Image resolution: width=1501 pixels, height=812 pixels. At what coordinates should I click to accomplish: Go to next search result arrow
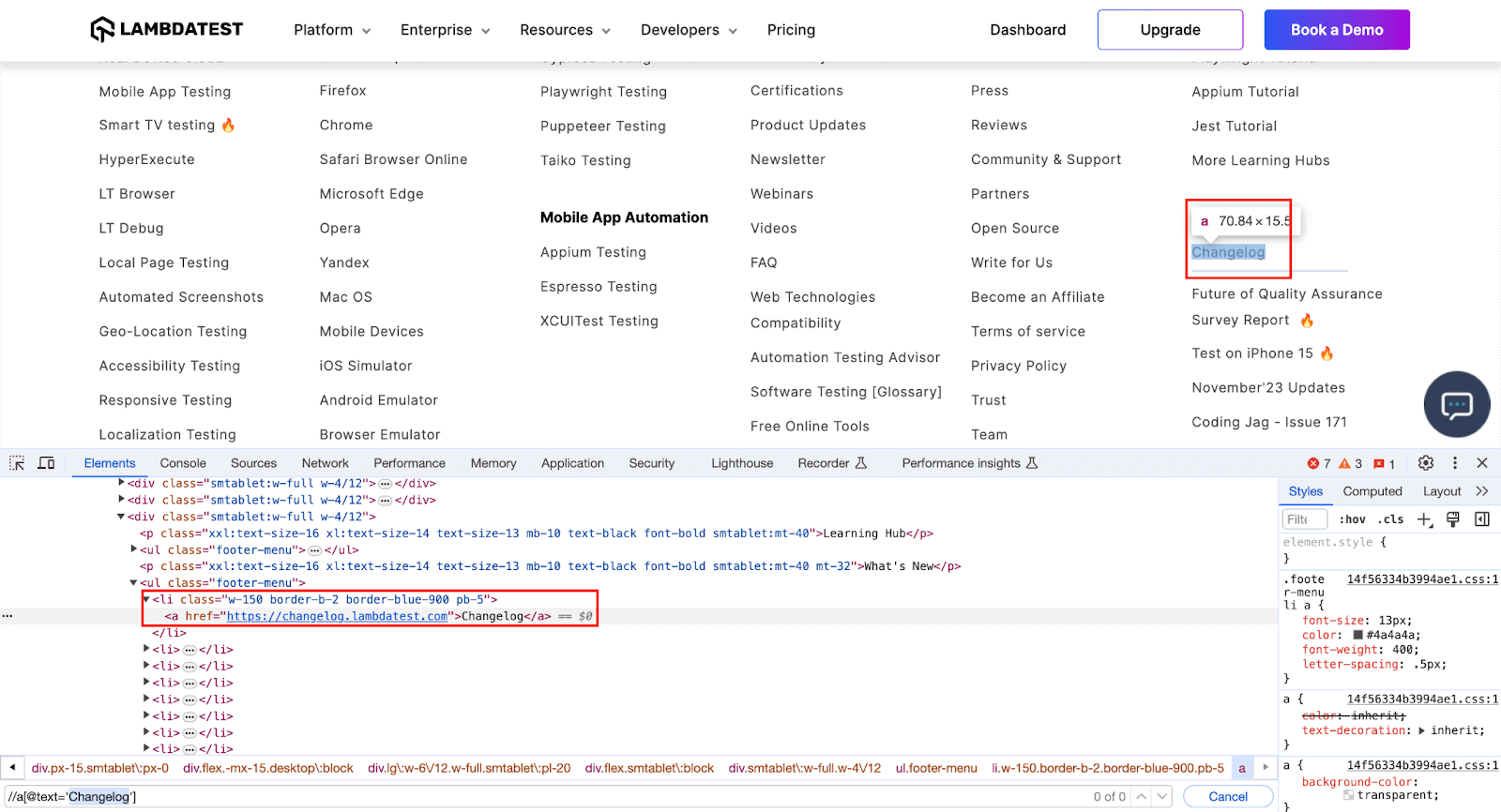[x=1162, y=796]
